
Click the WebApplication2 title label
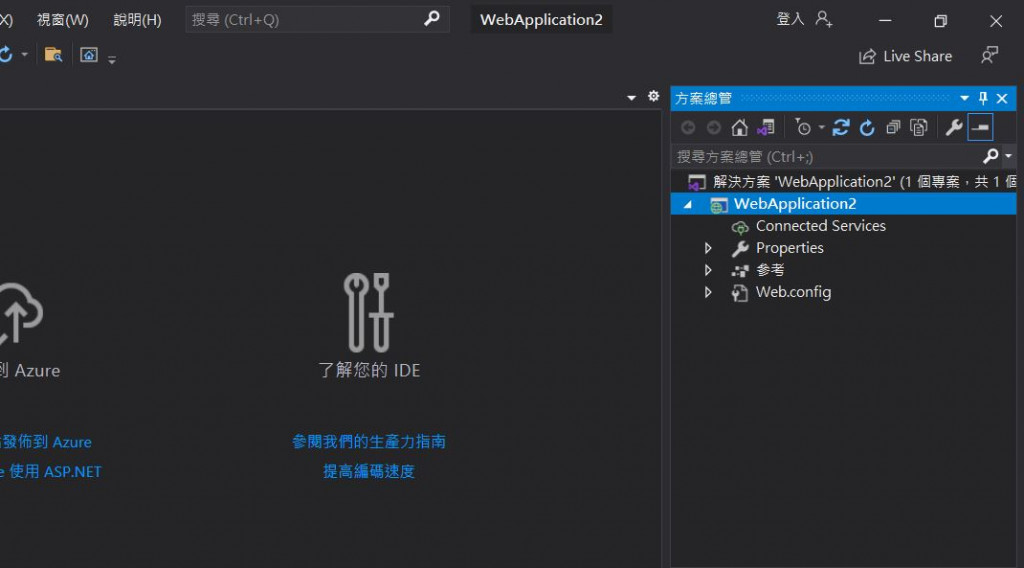click(x=541, y=20)
